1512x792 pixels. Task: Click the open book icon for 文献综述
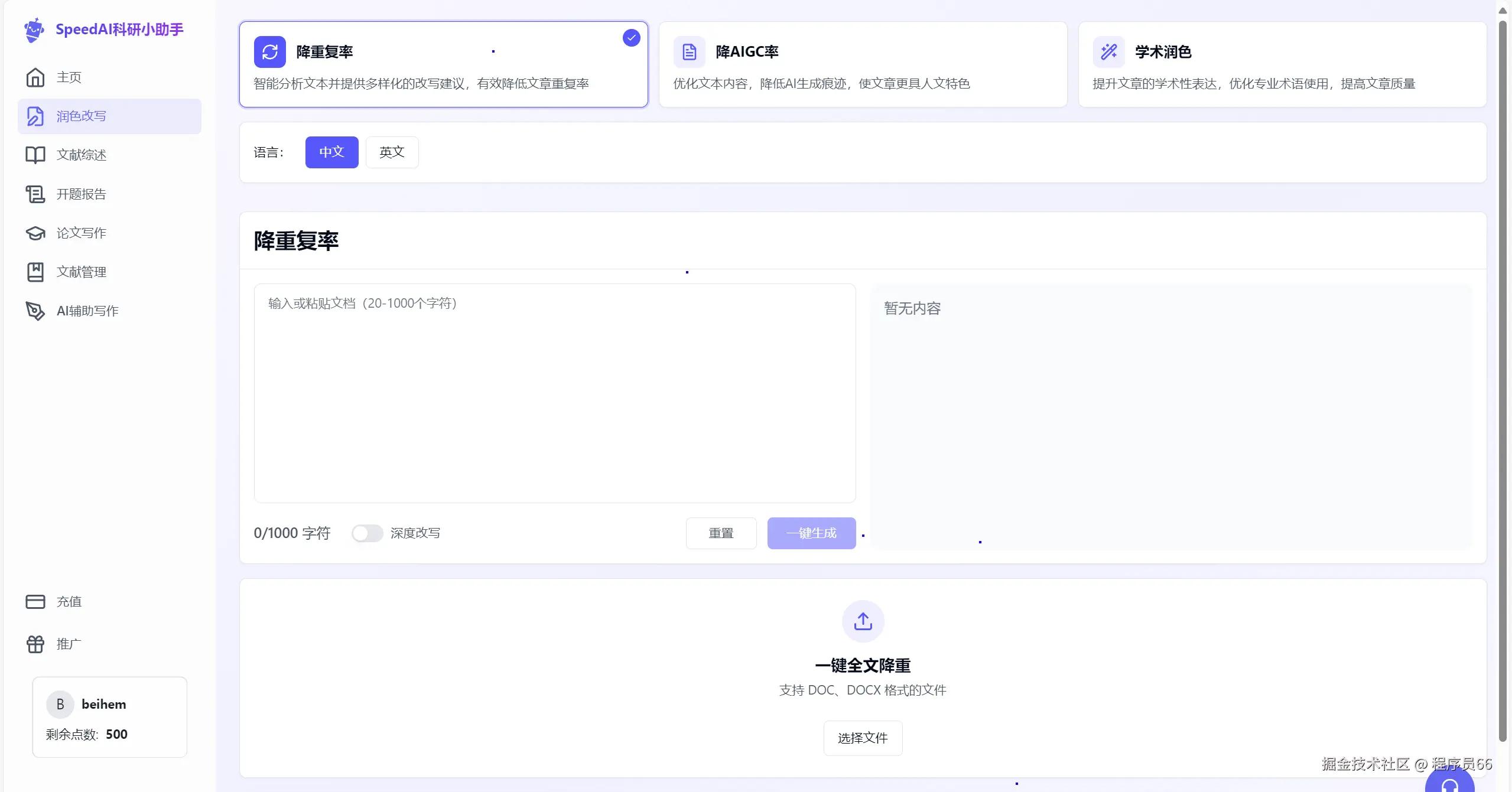35,155
